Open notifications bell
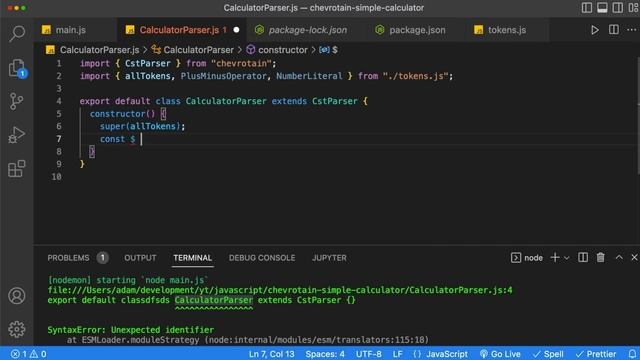This screenshot has height=360, width=640. tap(632, 354)
